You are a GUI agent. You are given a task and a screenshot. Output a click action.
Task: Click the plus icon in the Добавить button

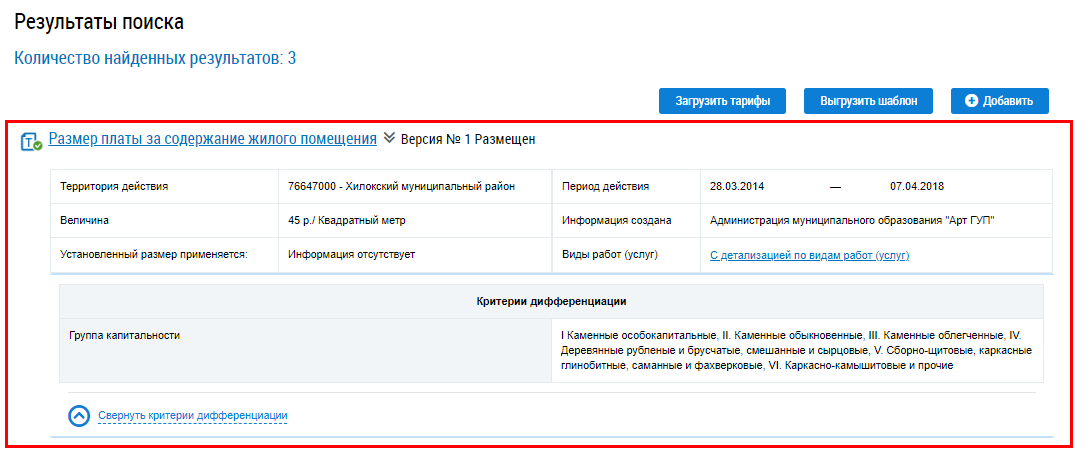pos(971,101)
